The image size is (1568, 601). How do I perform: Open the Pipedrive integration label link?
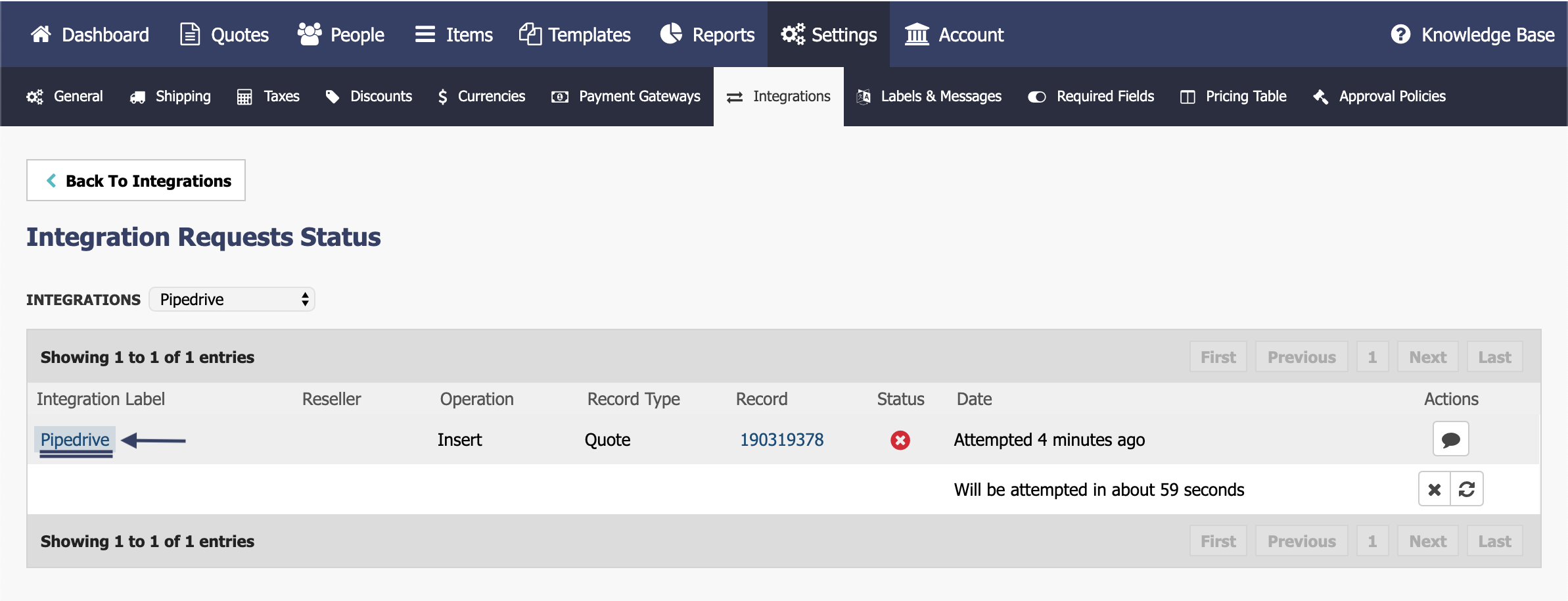tap(75, 440)
